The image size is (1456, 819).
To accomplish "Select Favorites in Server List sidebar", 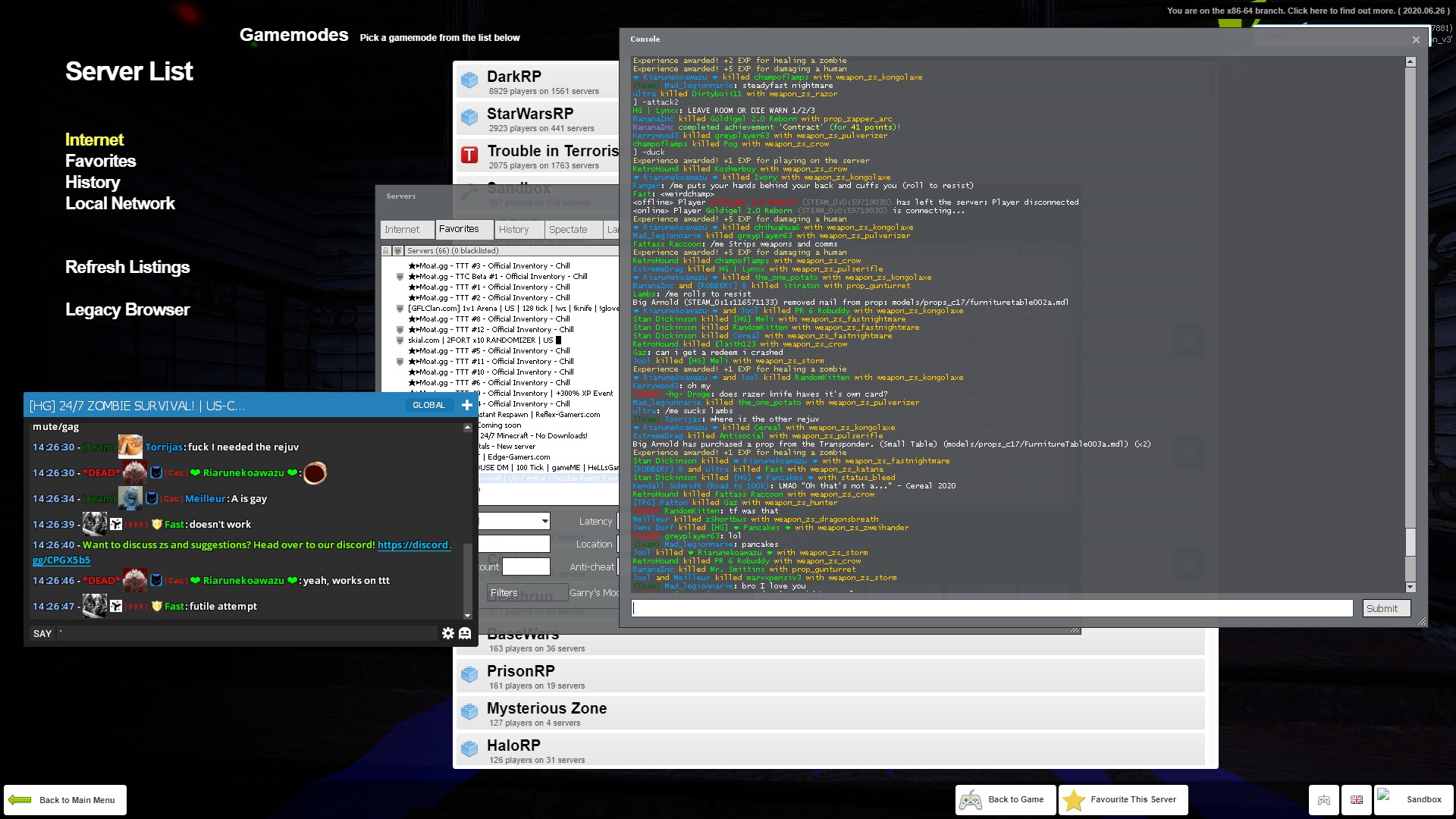I will pyautogui.click(x=101, y=161).
